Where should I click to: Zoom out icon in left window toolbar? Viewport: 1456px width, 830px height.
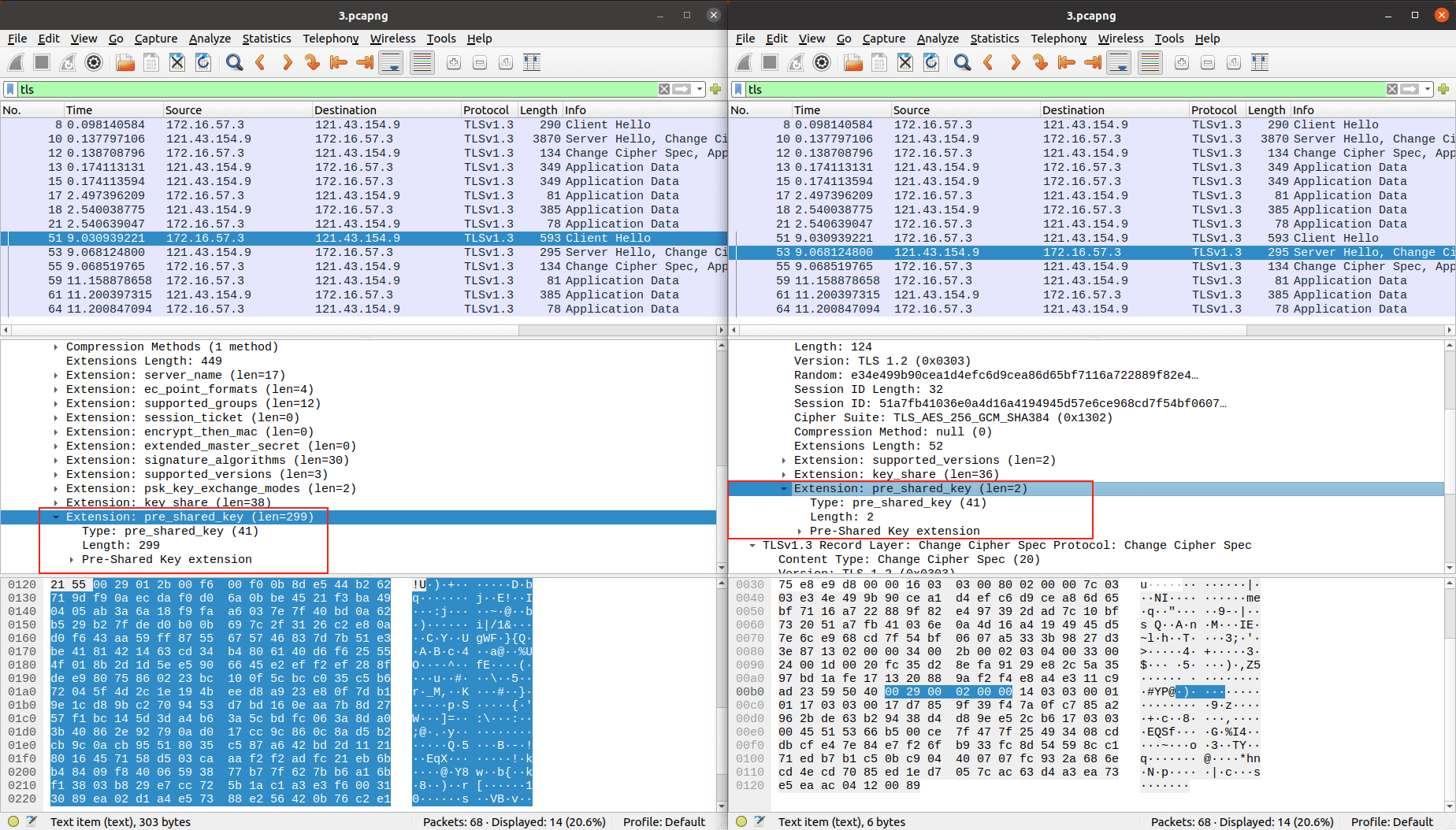pos(480,62)
